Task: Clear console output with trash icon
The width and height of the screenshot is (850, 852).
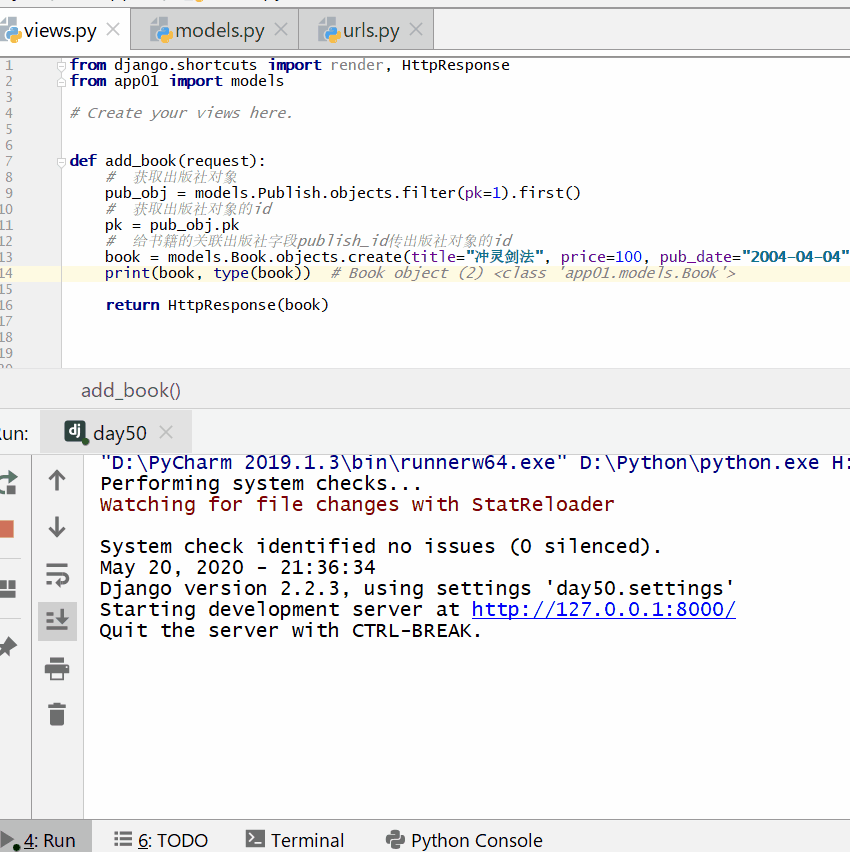Action: tap(57, 714)
